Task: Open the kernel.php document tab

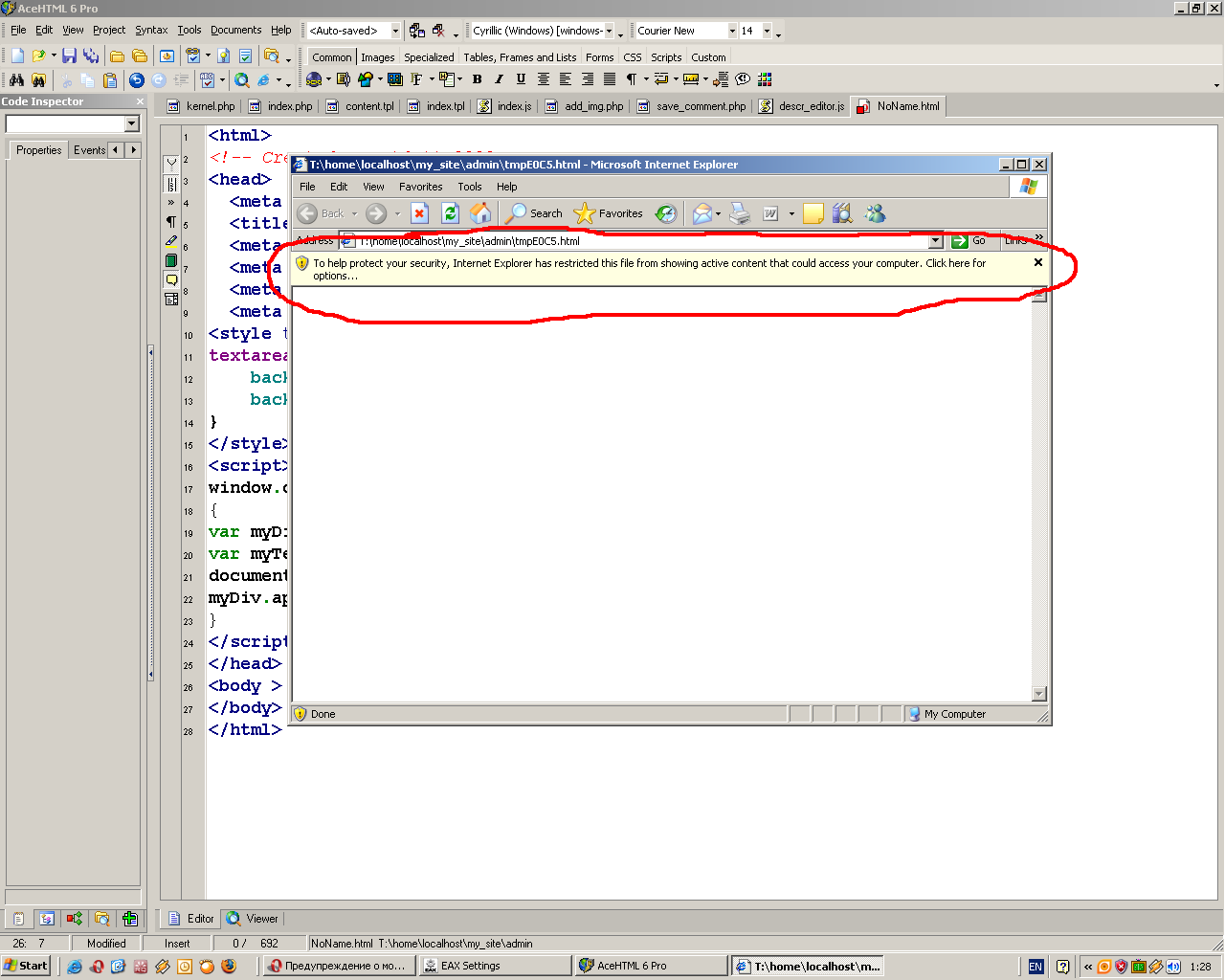Action: (x=201, y=106)
